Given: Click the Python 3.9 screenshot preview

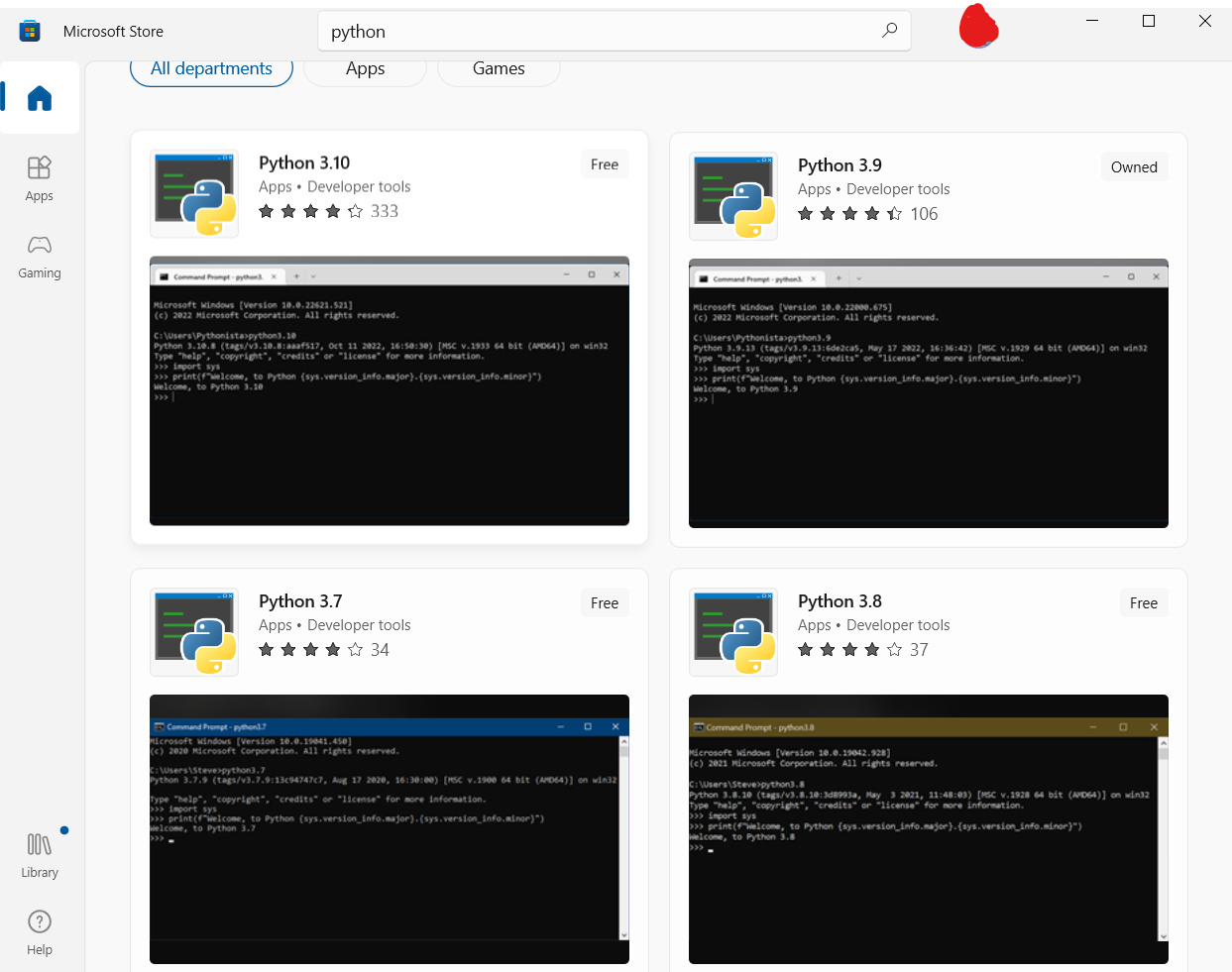Looking at the screenshot, I should [x=929, y=392].
